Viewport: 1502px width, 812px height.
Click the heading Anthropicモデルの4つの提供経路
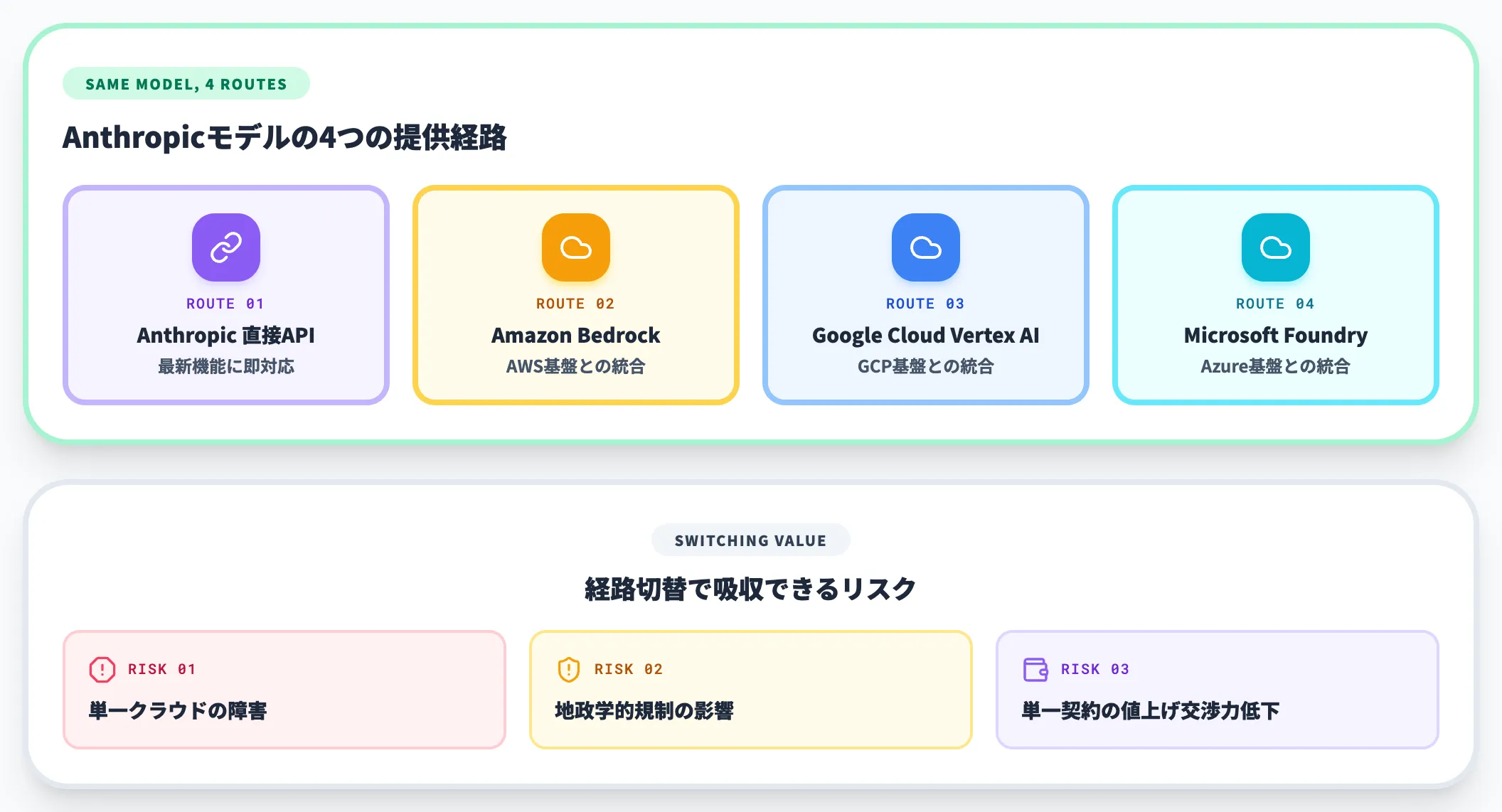coord(284,137)
